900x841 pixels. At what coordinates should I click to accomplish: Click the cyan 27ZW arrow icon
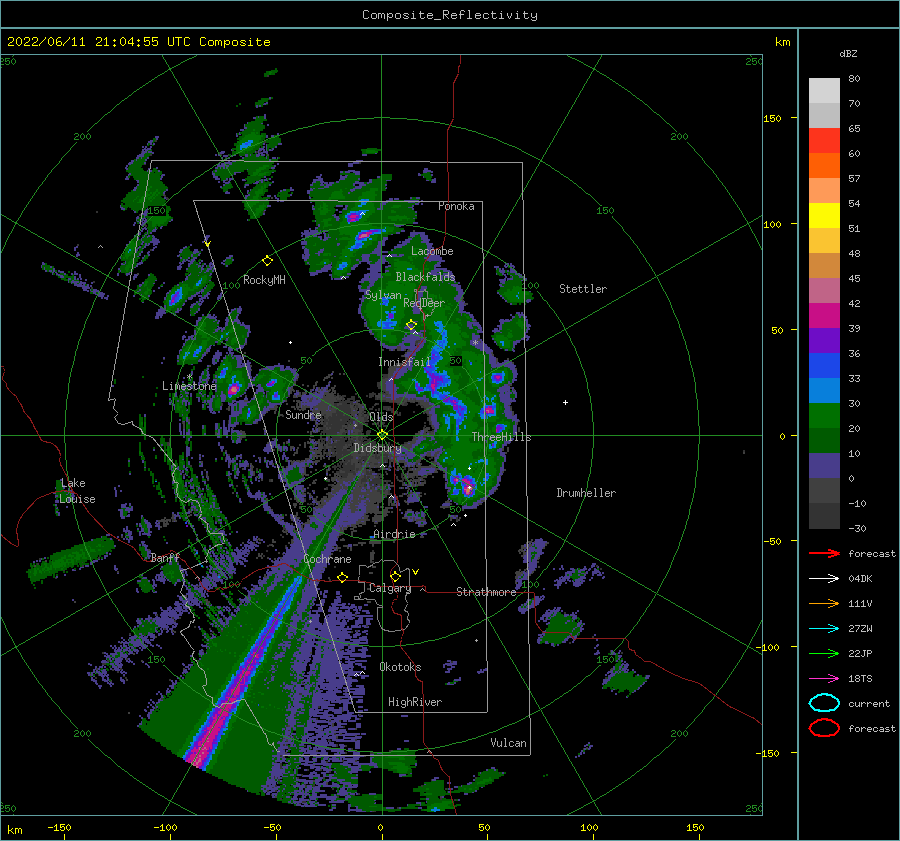[x=824, y=629]
